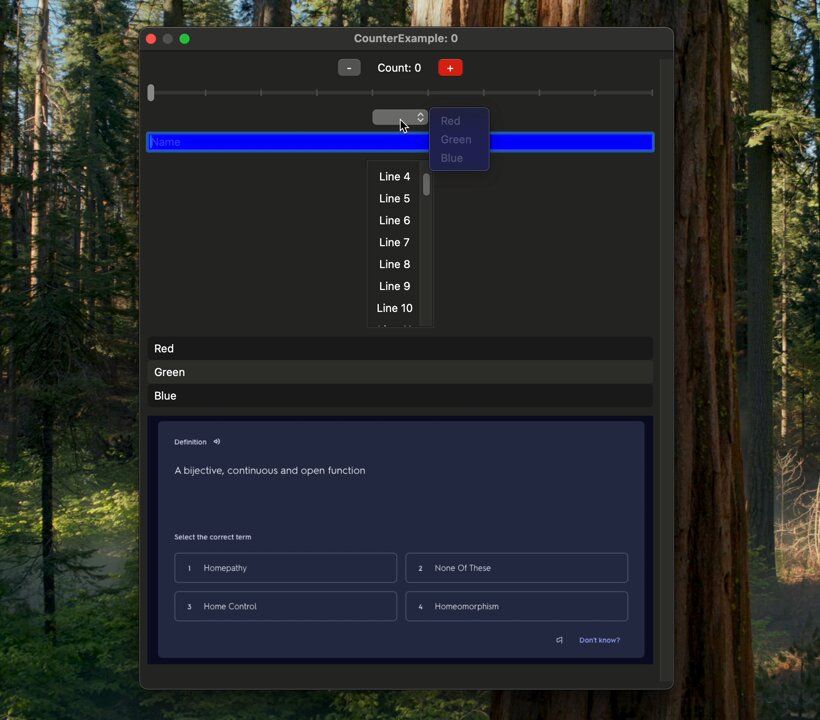This screenshot has height=720, width=820.
Task: Select Line 6 in the scroll list
Action: (394, 221)
